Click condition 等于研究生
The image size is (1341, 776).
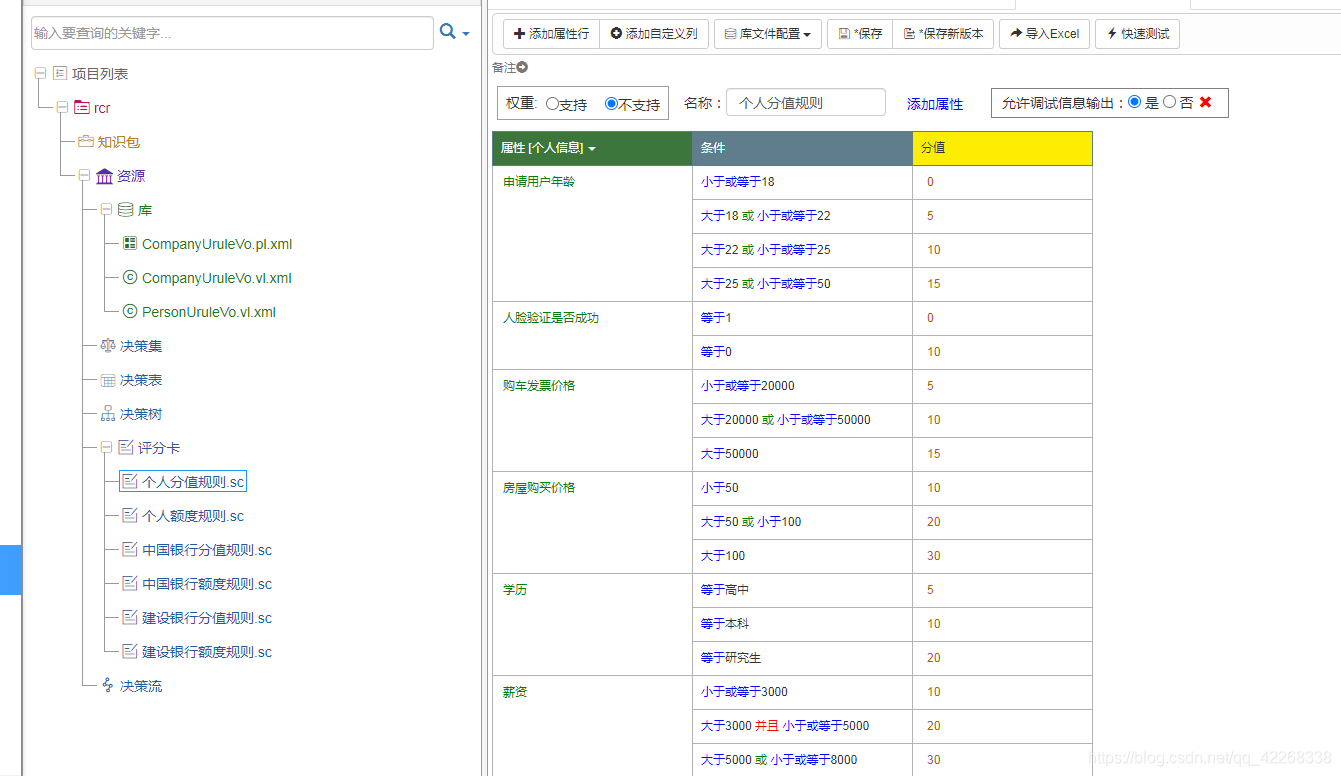coord(731,658)
